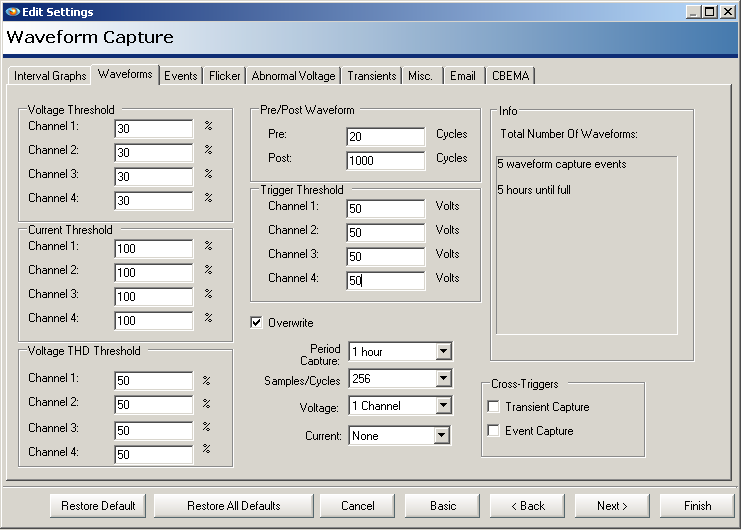741x530 pixels.
Task: Go to the Abnormal Voltage tab
Action: pos(293,76)
